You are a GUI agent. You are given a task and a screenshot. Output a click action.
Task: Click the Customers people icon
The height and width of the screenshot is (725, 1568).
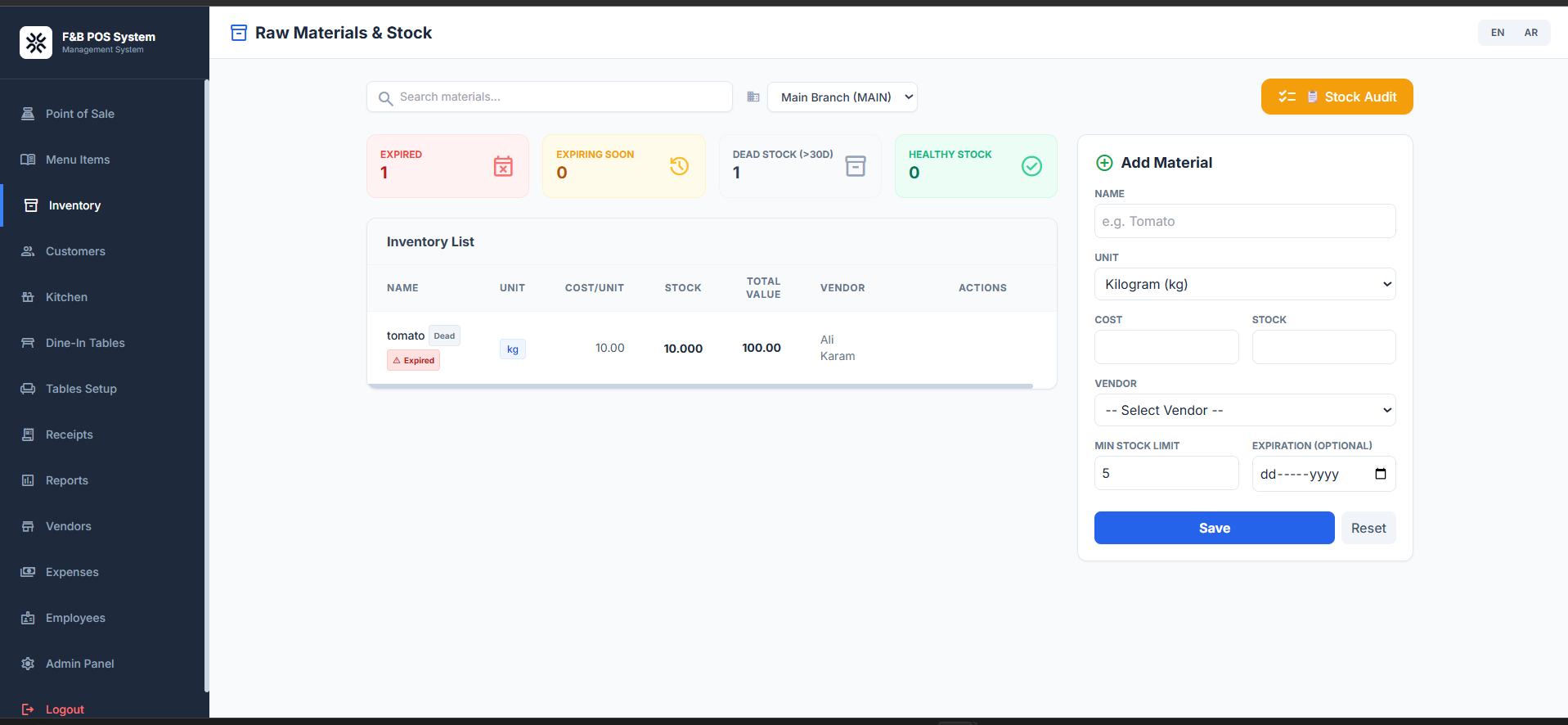28,251
